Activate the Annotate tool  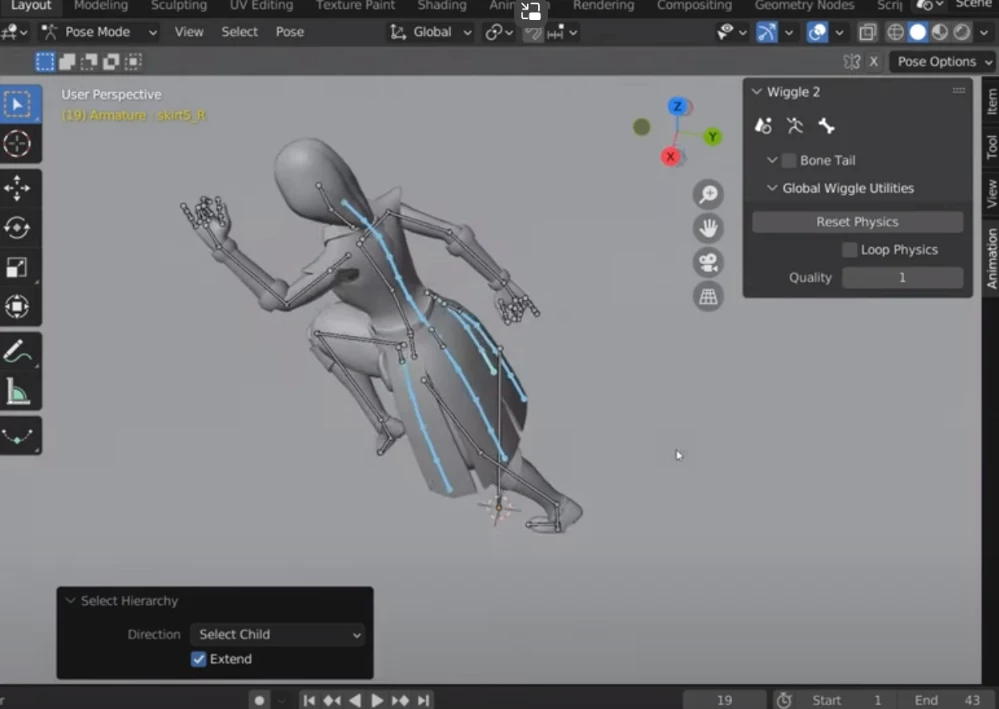click(18, 352)
